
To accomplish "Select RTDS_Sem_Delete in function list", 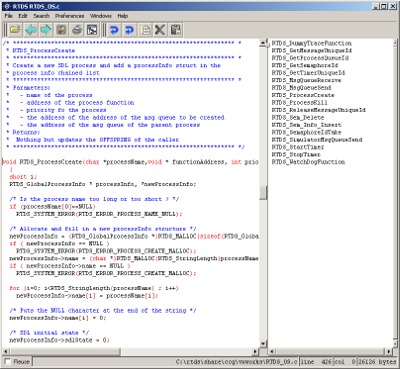I will [x=298, y=117].
